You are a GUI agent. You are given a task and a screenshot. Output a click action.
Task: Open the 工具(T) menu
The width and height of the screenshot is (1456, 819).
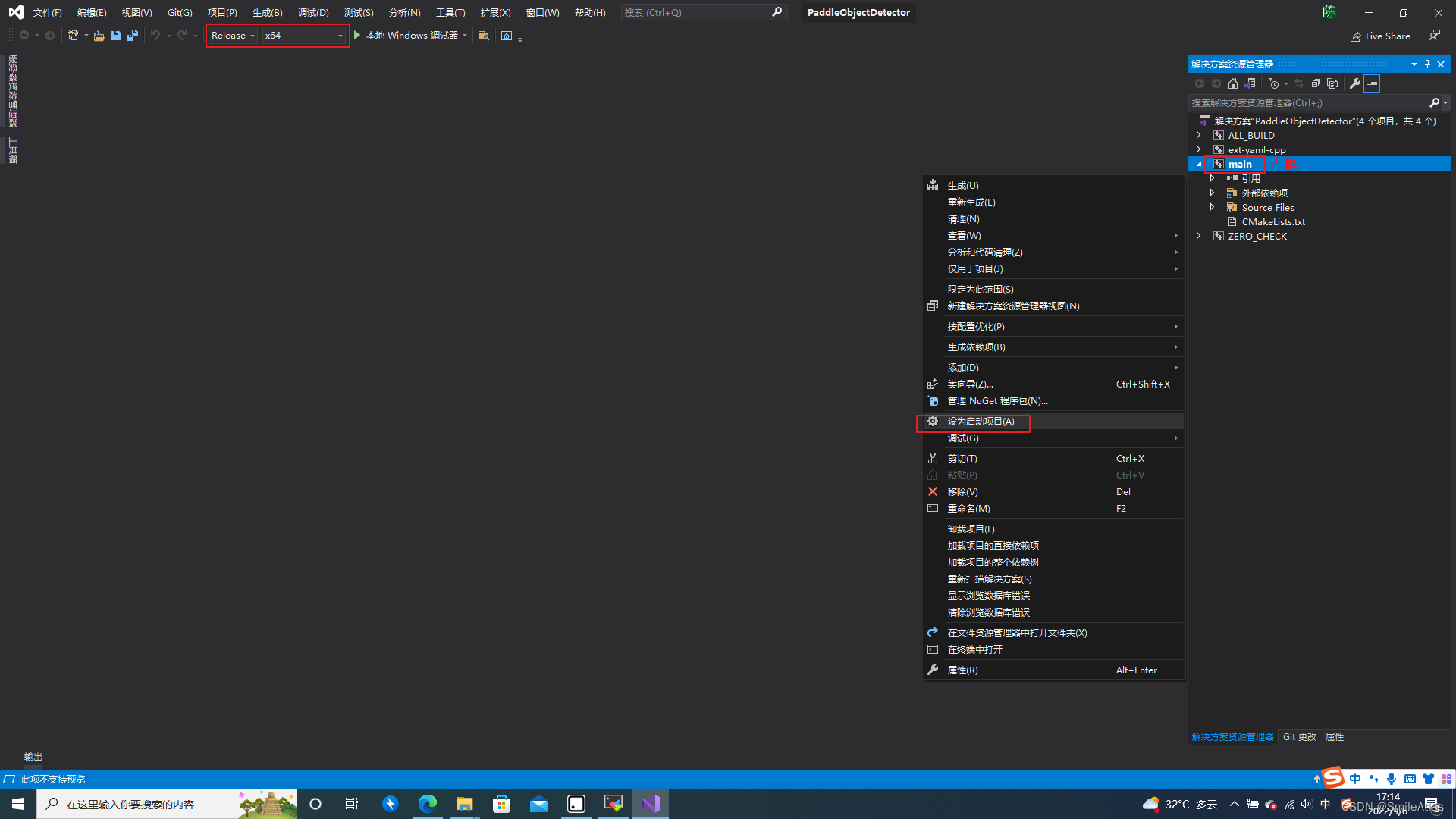(450, 12)
